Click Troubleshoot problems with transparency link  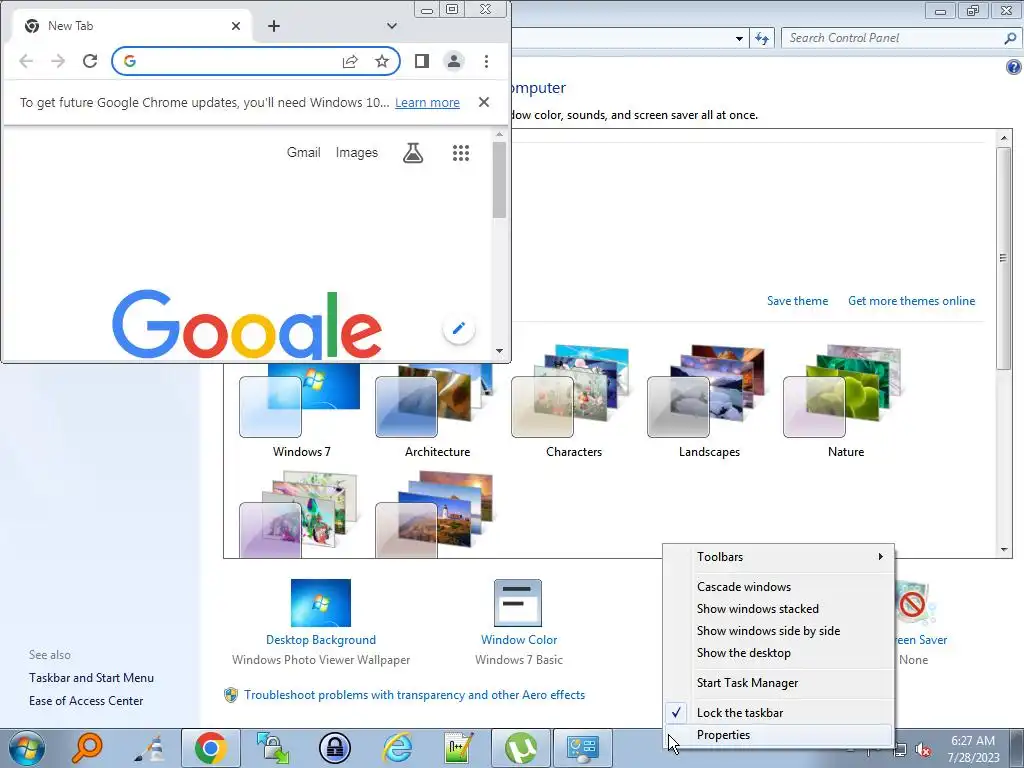point(415,695)
